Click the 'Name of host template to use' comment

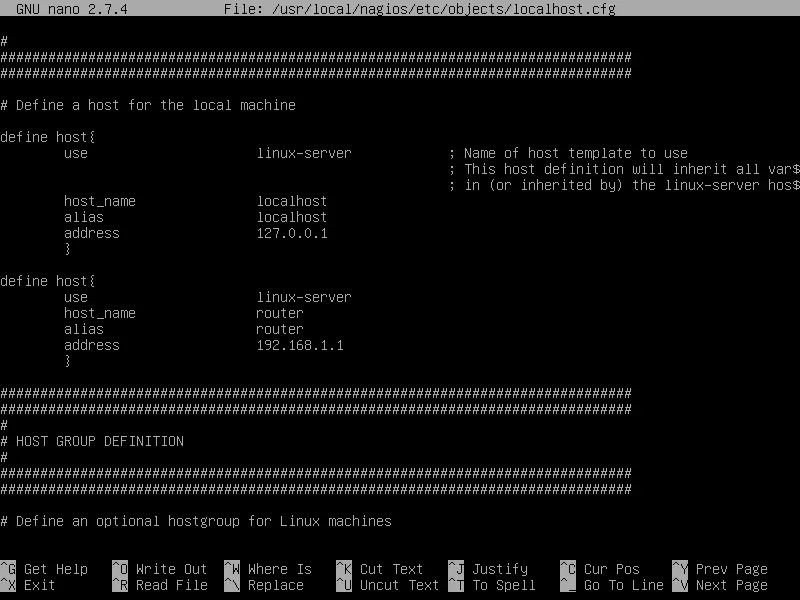[x=568, y=153]
